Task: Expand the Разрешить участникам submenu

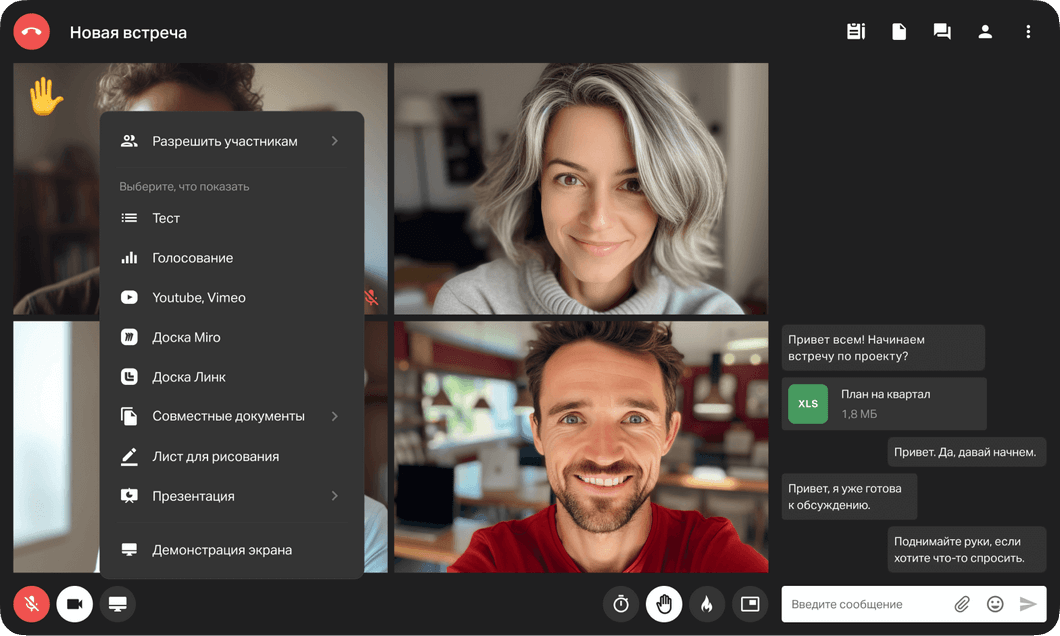Action: (x=335, y=141)
